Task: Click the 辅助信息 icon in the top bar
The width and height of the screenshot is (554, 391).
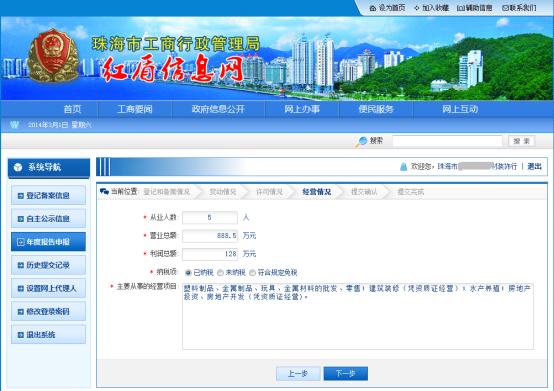Action: 461,8
